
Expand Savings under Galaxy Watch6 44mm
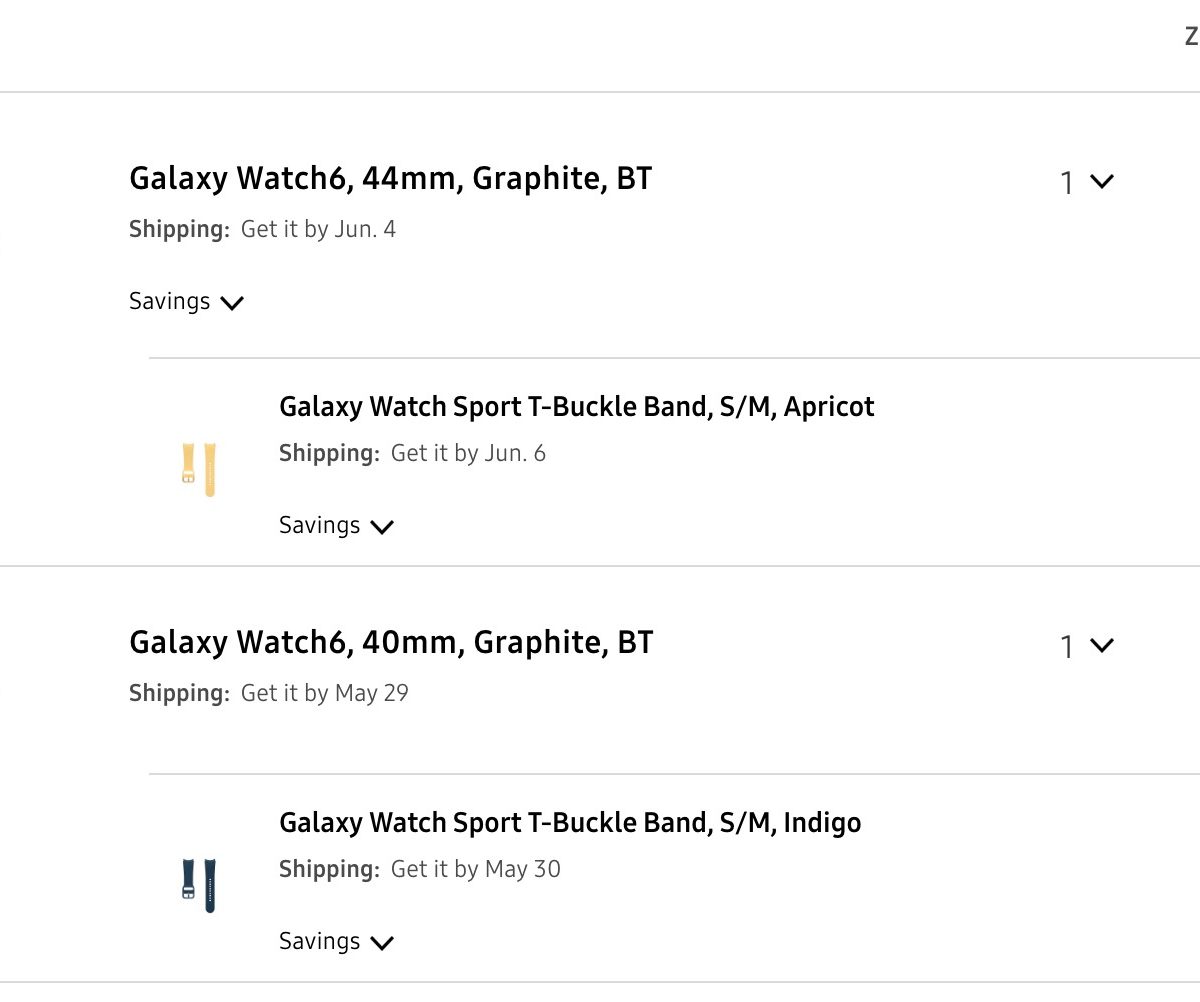pos(186,302)
